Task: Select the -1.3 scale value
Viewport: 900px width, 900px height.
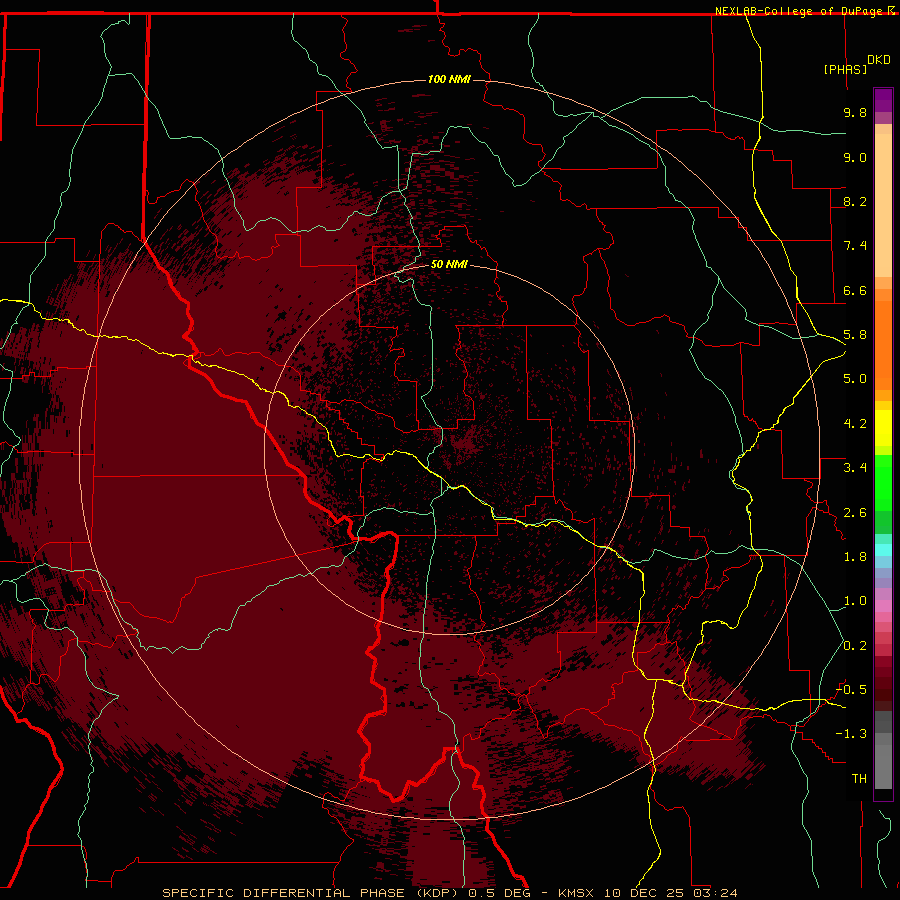Action: tap(851, 734)
